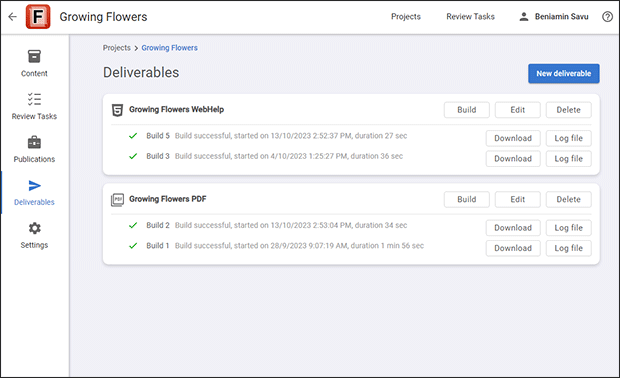Viewport: 620px width, 378px height.
Task: Click the Build 3 status text
Action: pyautogui.click(x=289, y=156)
